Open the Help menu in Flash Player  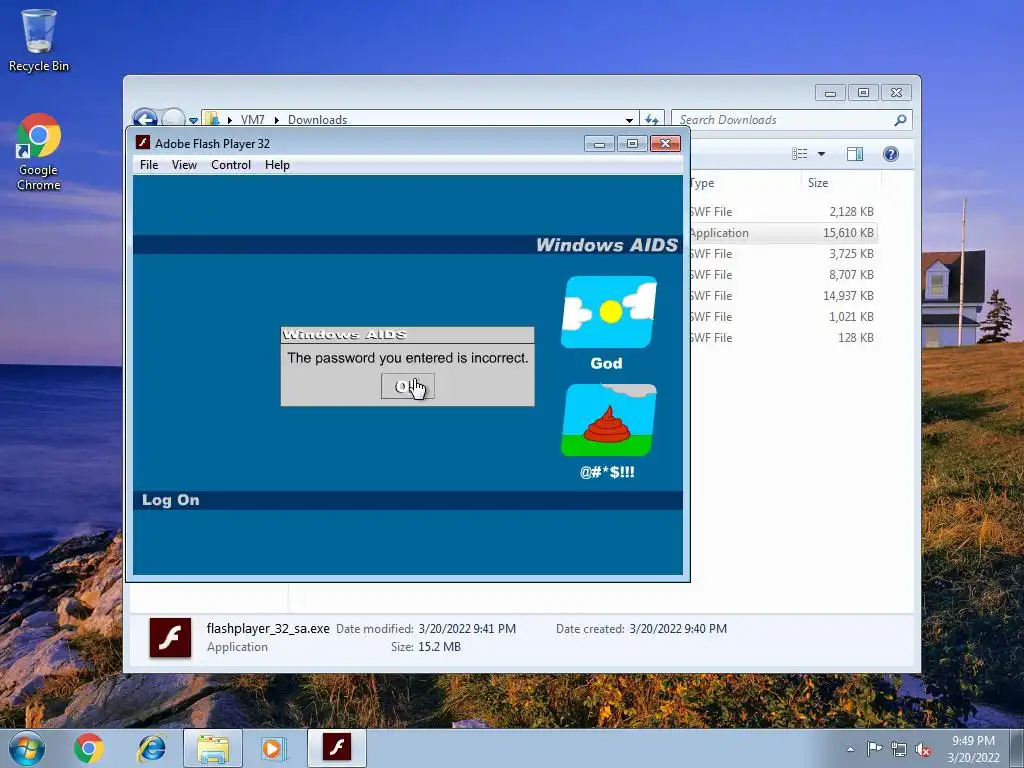277,165
